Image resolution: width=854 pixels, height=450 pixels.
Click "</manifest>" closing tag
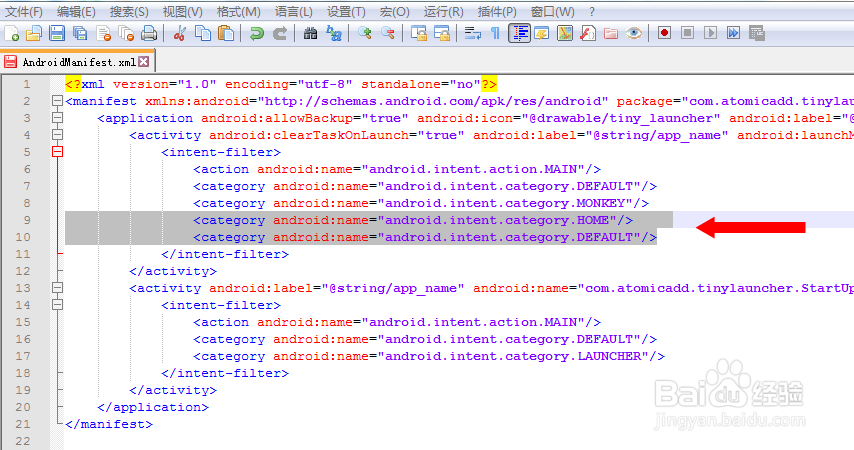click(109, 424)
